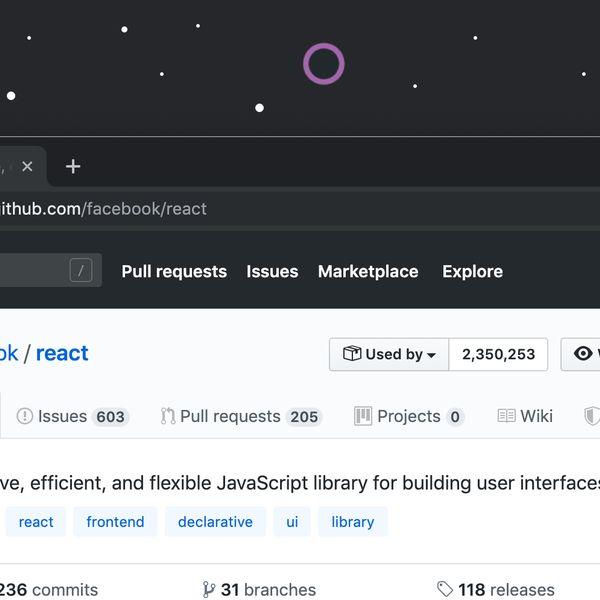Image resolution: width=600 pixels, height=600 pixels.
Task: Click the branches fork icon
Action: pyautogui.click(x=209, y=590)
